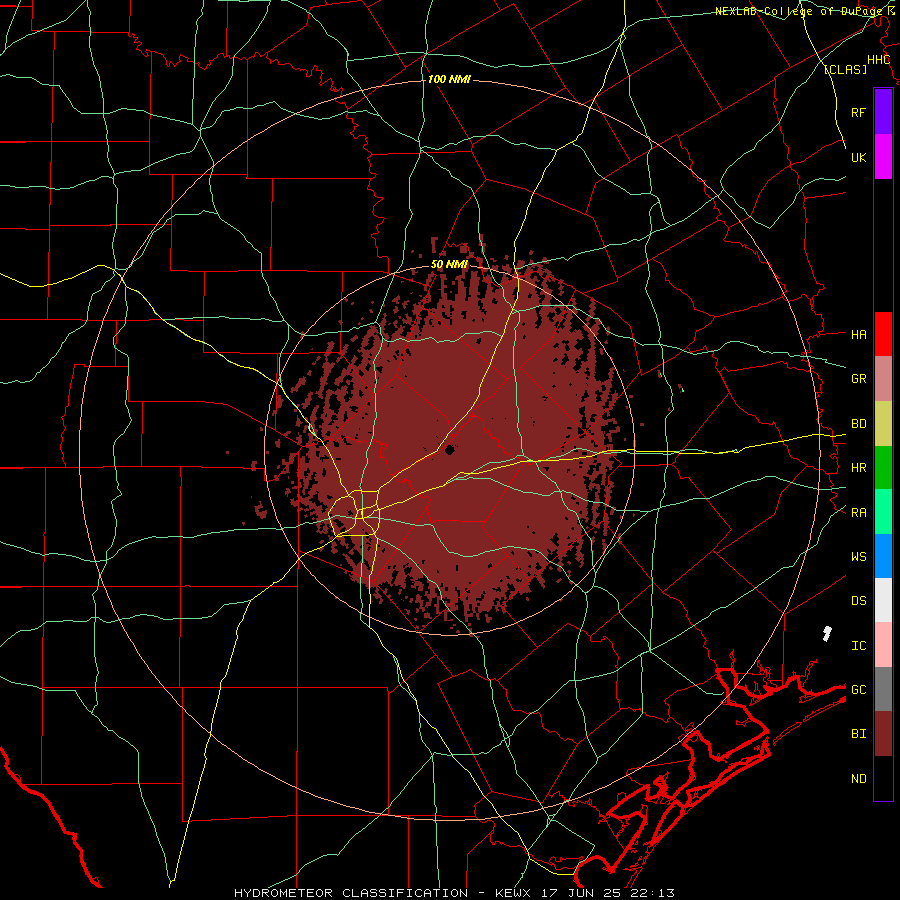Select the gray GC legend swatch
The height and width of the screenshot is (900, 900).
click(883, 689)
